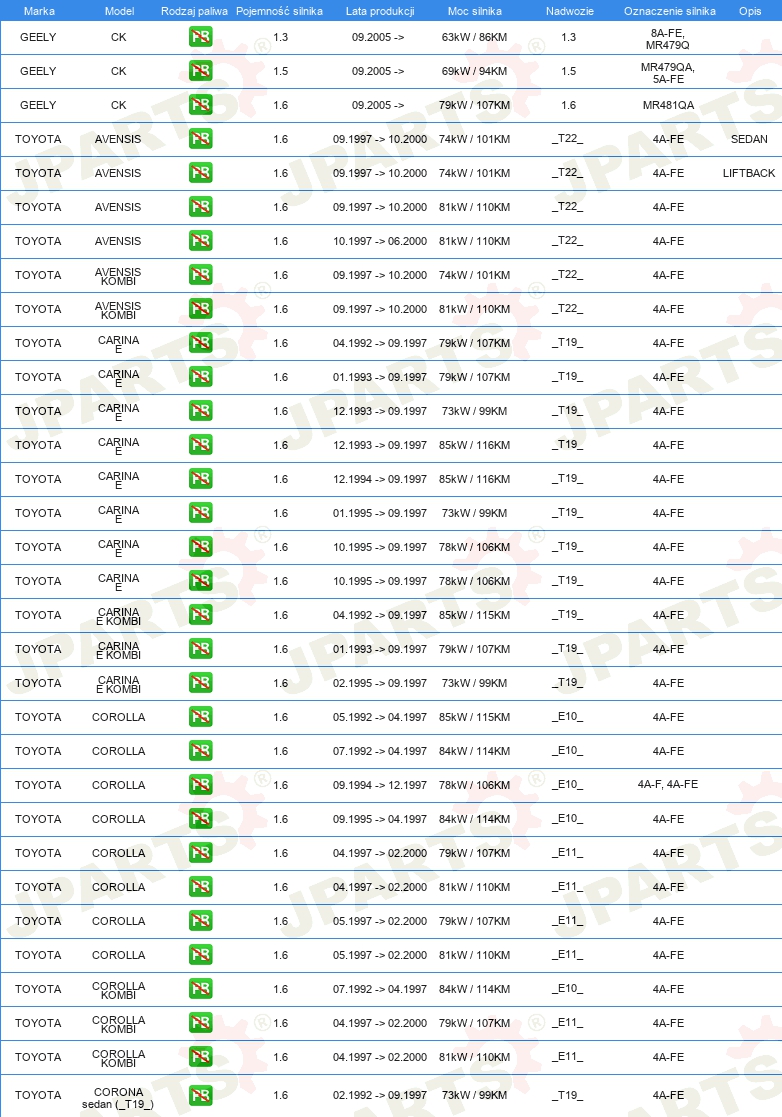Click the Pojemność silnika column header
Screen dimensions: 782x1117
point(279,11)
